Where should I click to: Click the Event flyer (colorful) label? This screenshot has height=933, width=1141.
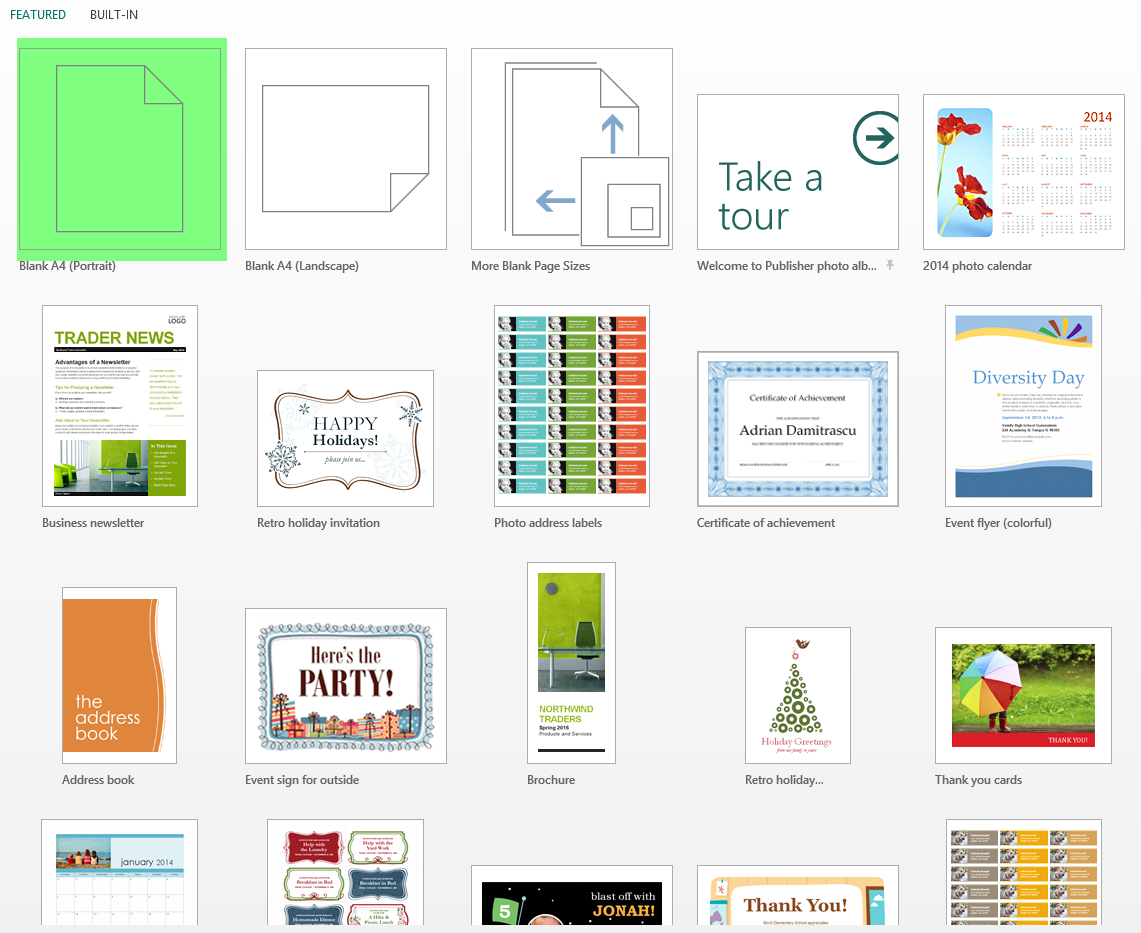[x=998, y=523]
